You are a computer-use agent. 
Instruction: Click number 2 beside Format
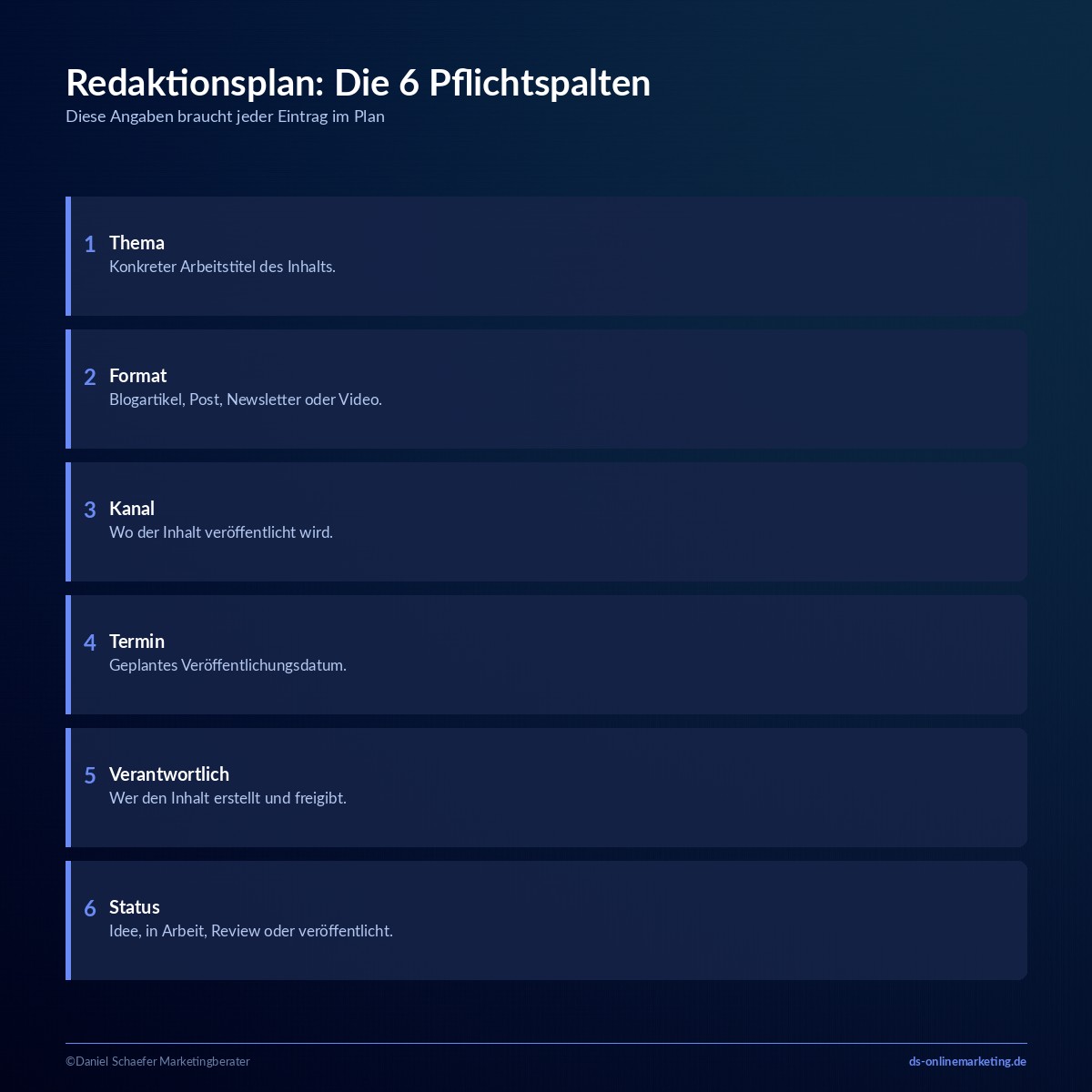90,377
